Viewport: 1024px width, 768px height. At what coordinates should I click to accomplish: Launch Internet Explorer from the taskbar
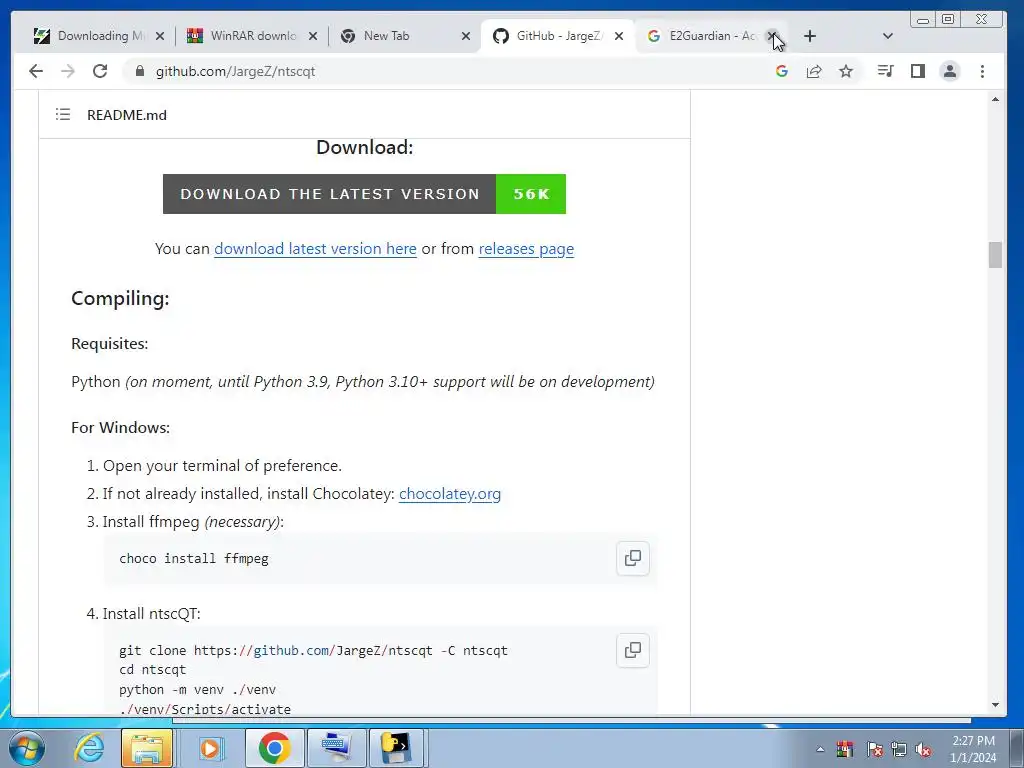tap(88, 748)
